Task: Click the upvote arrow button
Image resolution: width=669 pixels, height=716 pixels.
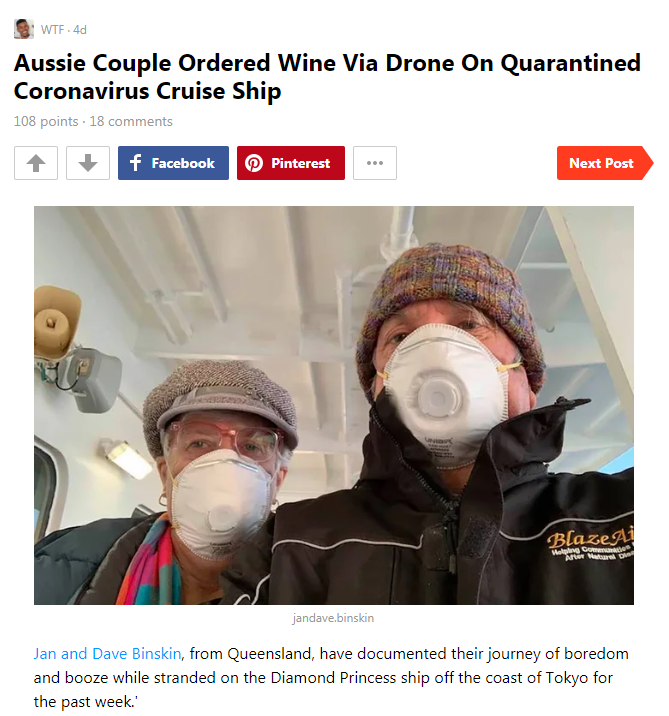Action: 36,163
